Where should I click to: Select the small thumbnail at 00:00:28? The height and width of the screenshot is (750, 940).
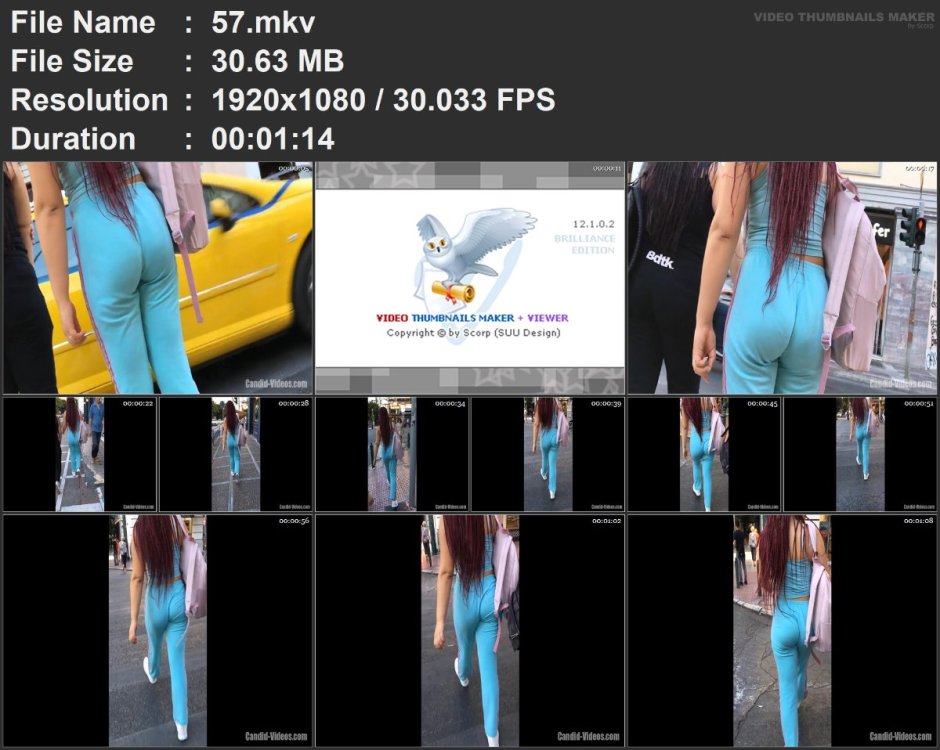click(236, 454)
